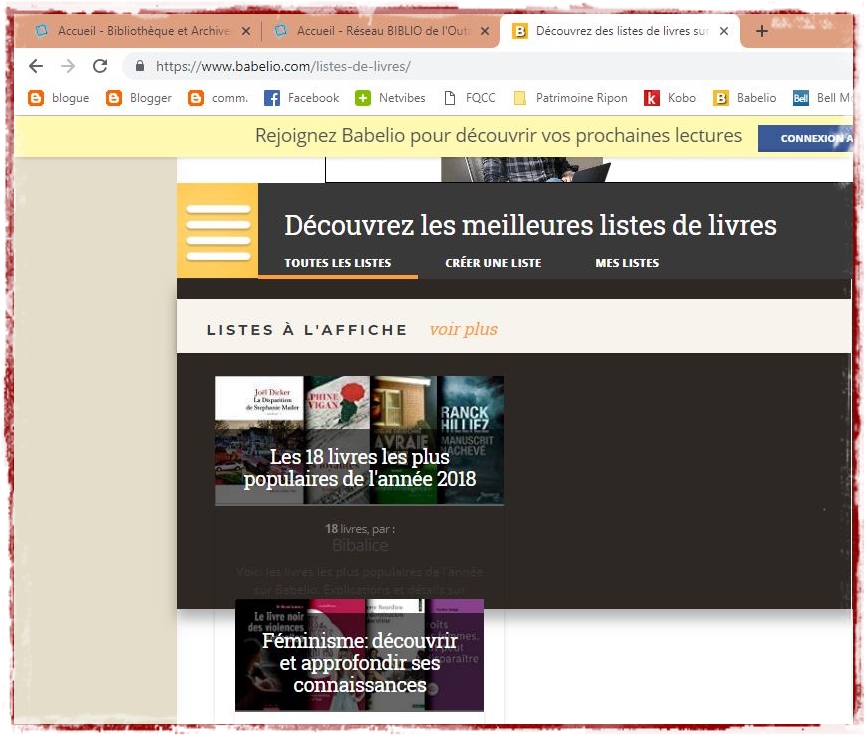
Task: Select TOUTES LES LISTES menu item
Action: click(338, 263)
